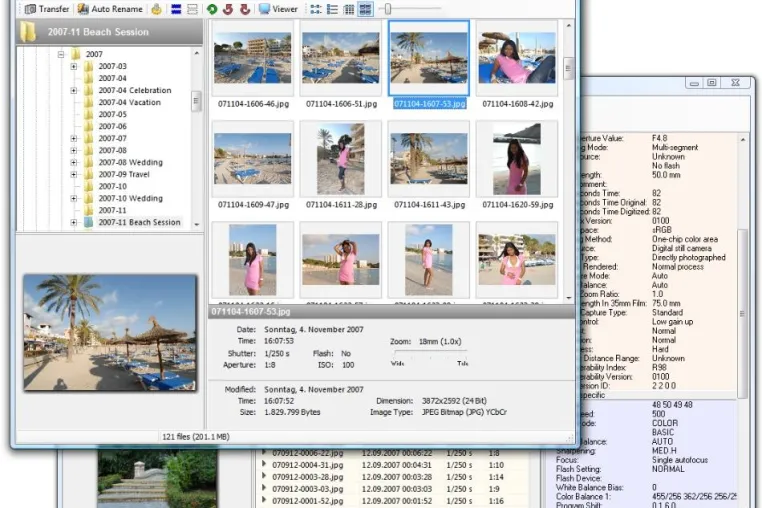Select thumbnail image of 071104-1620-59.jpg
The height and width of the screenshot is (508, 762).
517,158
